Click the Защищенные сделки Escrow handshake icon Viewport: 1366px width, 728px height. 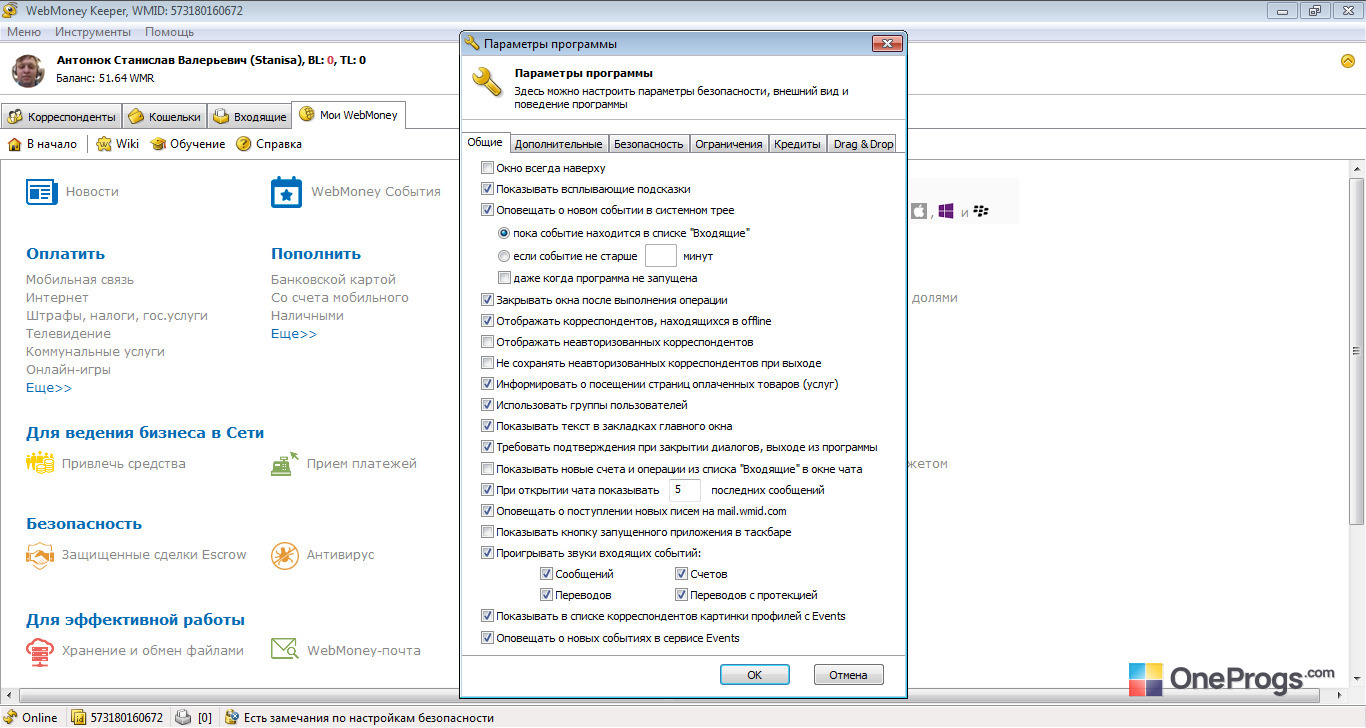coord(40,555)
